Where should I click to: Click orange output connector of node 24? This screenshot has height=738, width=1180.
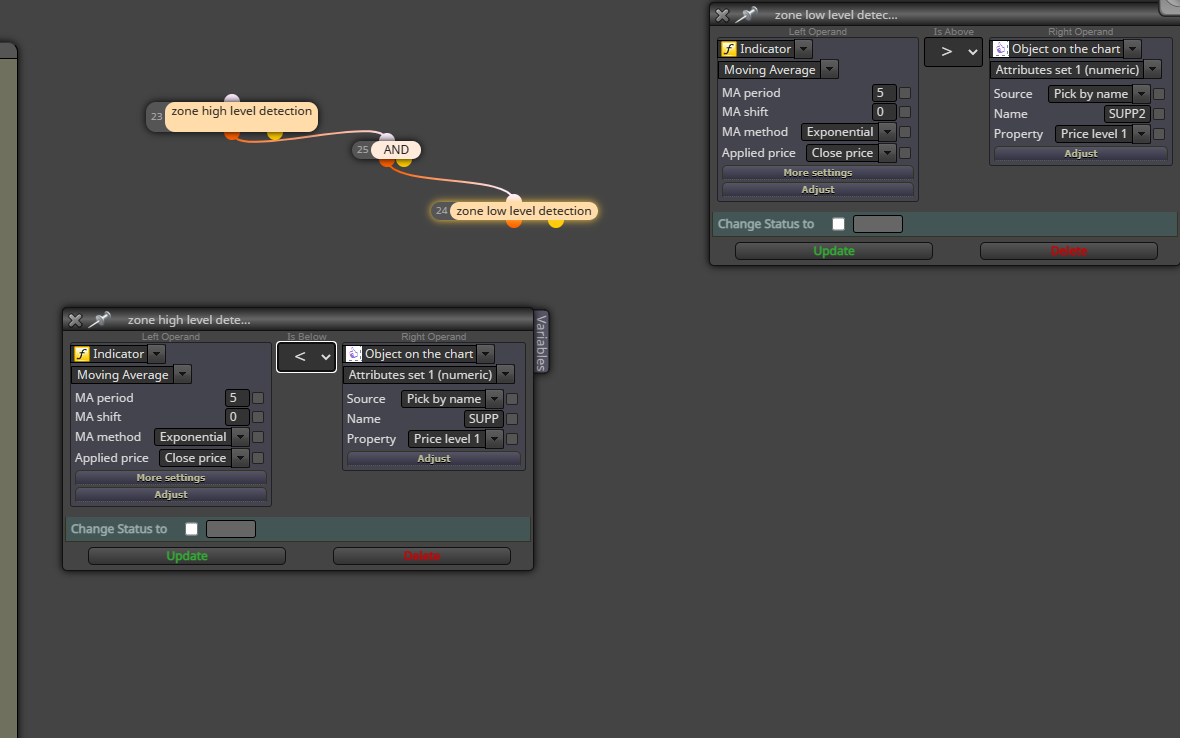(514, 222)
